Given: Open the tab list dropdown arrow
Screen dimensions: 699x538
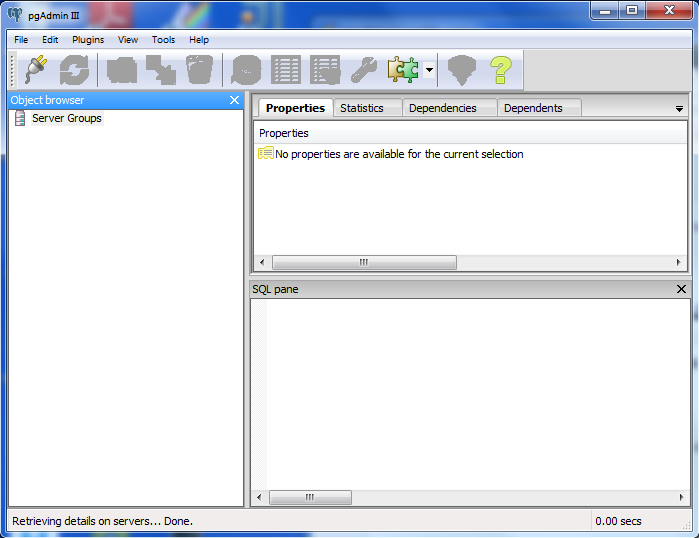Looking at the screenshot, I should [679, 108].
